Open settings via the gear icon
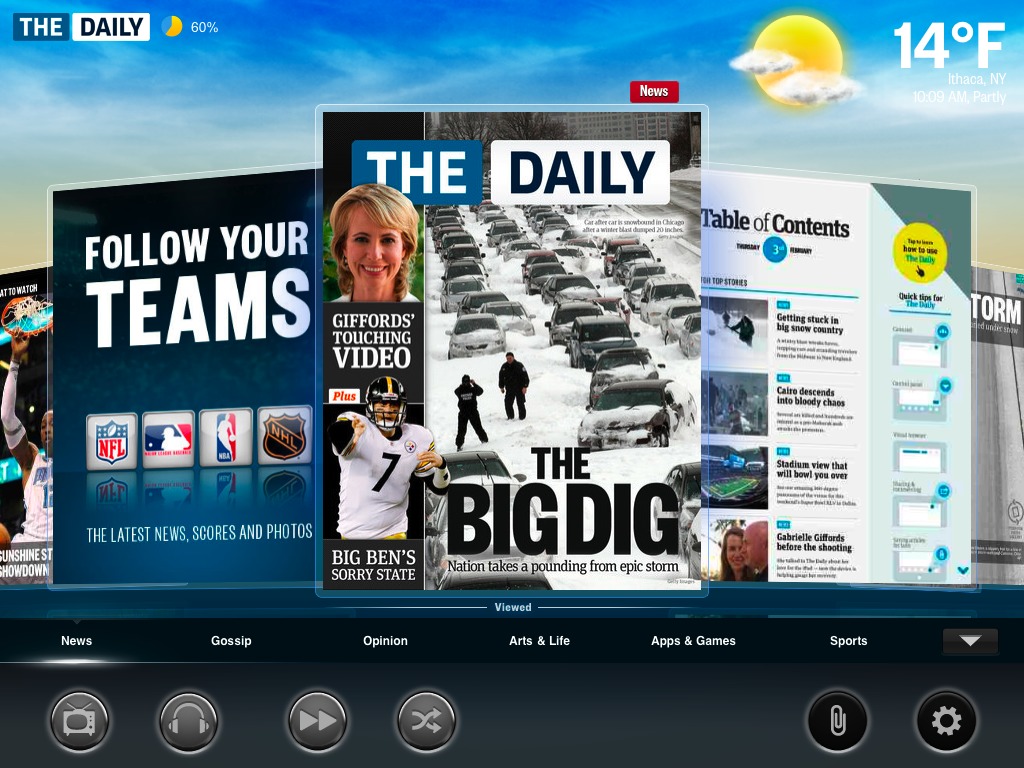Viewport: 1024px width, 768px height. [x=946, y=720]
